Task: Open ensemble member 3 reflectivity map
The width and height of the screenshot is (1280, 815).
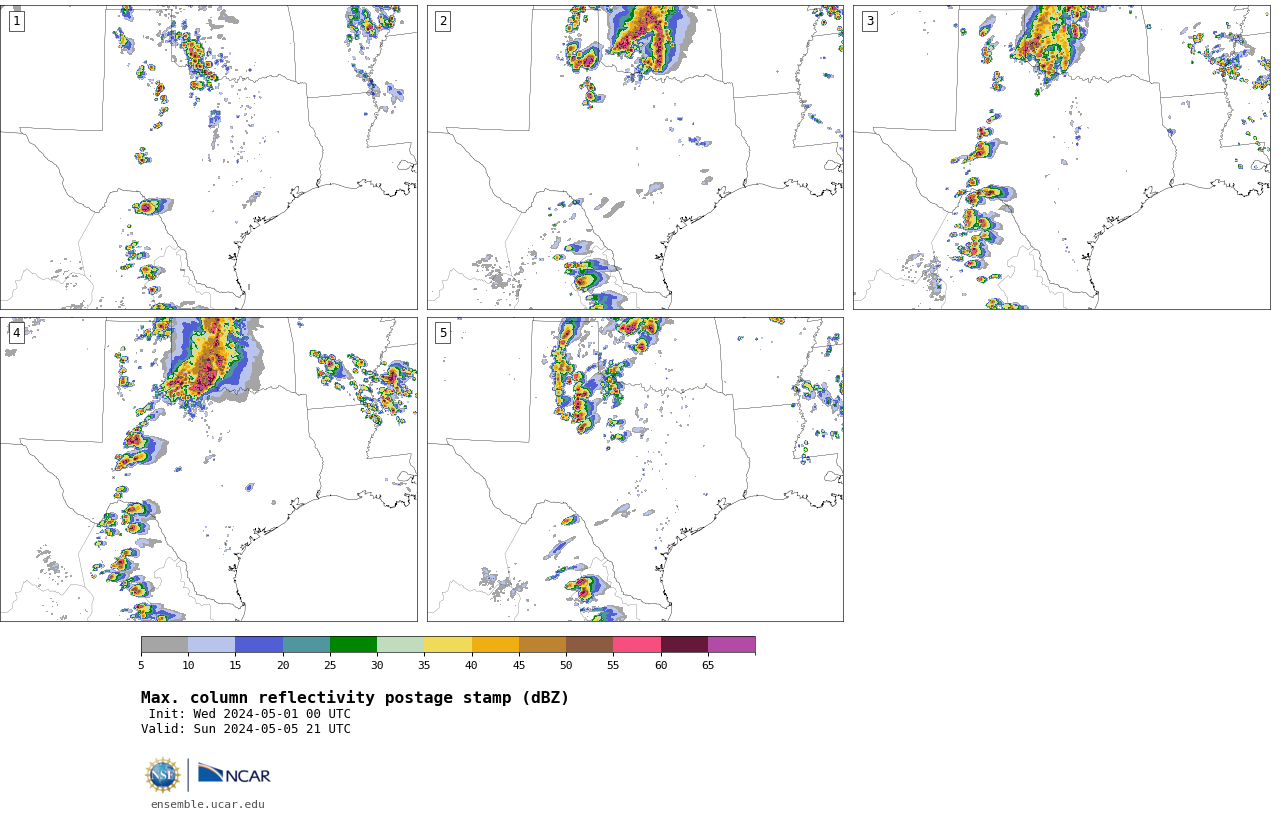Action: pyautogui.click(x=1062, y=157)
